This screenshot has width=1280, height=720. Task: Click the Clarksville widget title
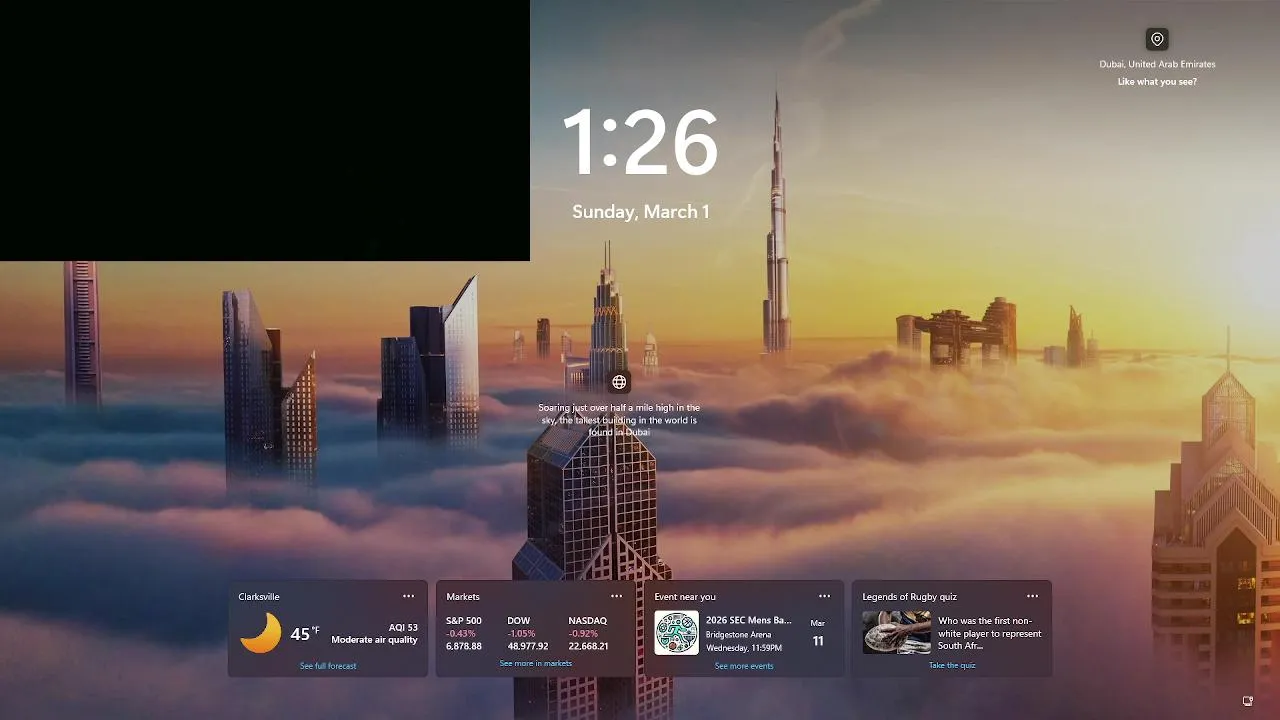coord(259,597)
